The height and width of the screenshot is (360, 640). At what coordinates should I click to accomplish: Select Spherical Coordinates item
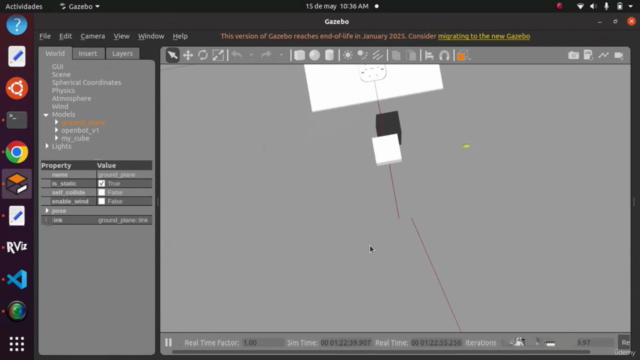tap(87, 82)
